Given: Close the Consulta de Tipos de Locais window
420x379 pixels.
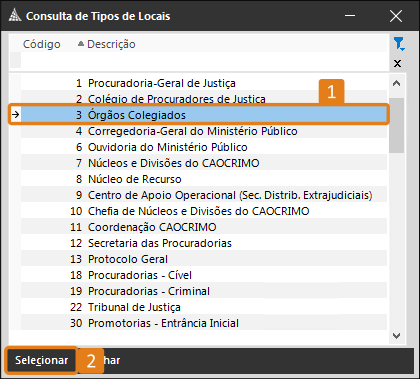Looking at the screenshot, I should [396, 16].
